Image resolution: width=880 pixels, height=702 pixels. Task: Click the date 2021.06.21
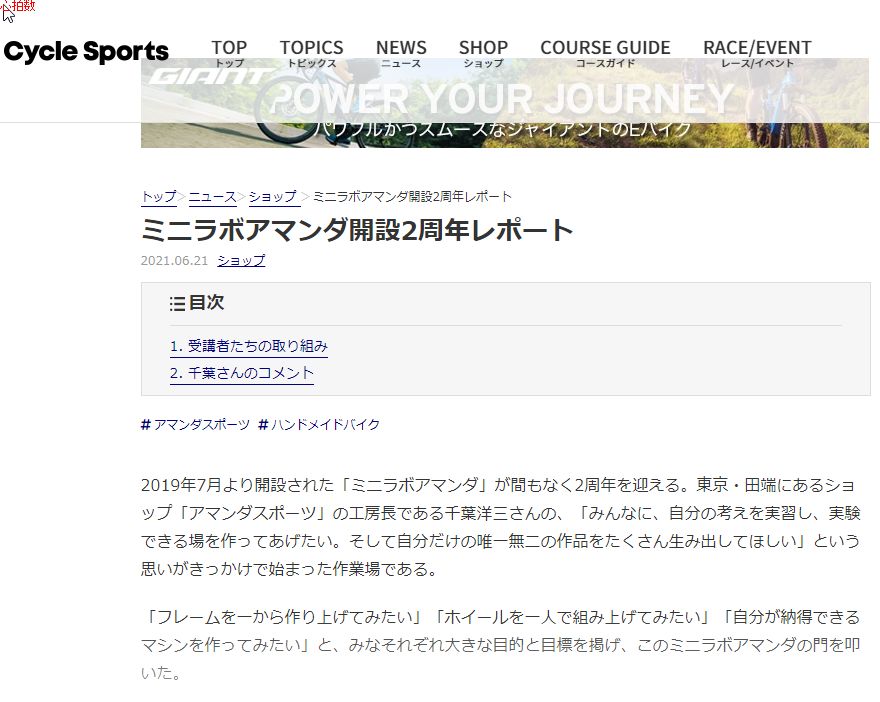point(174,261)
